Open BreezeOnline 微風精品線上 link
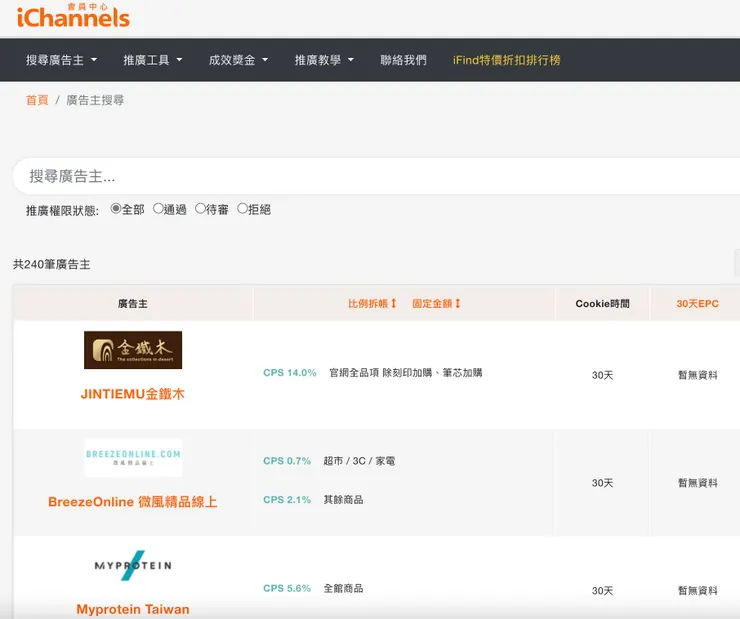Viewport: 740px width, 619px height. [x=133, y=502]
